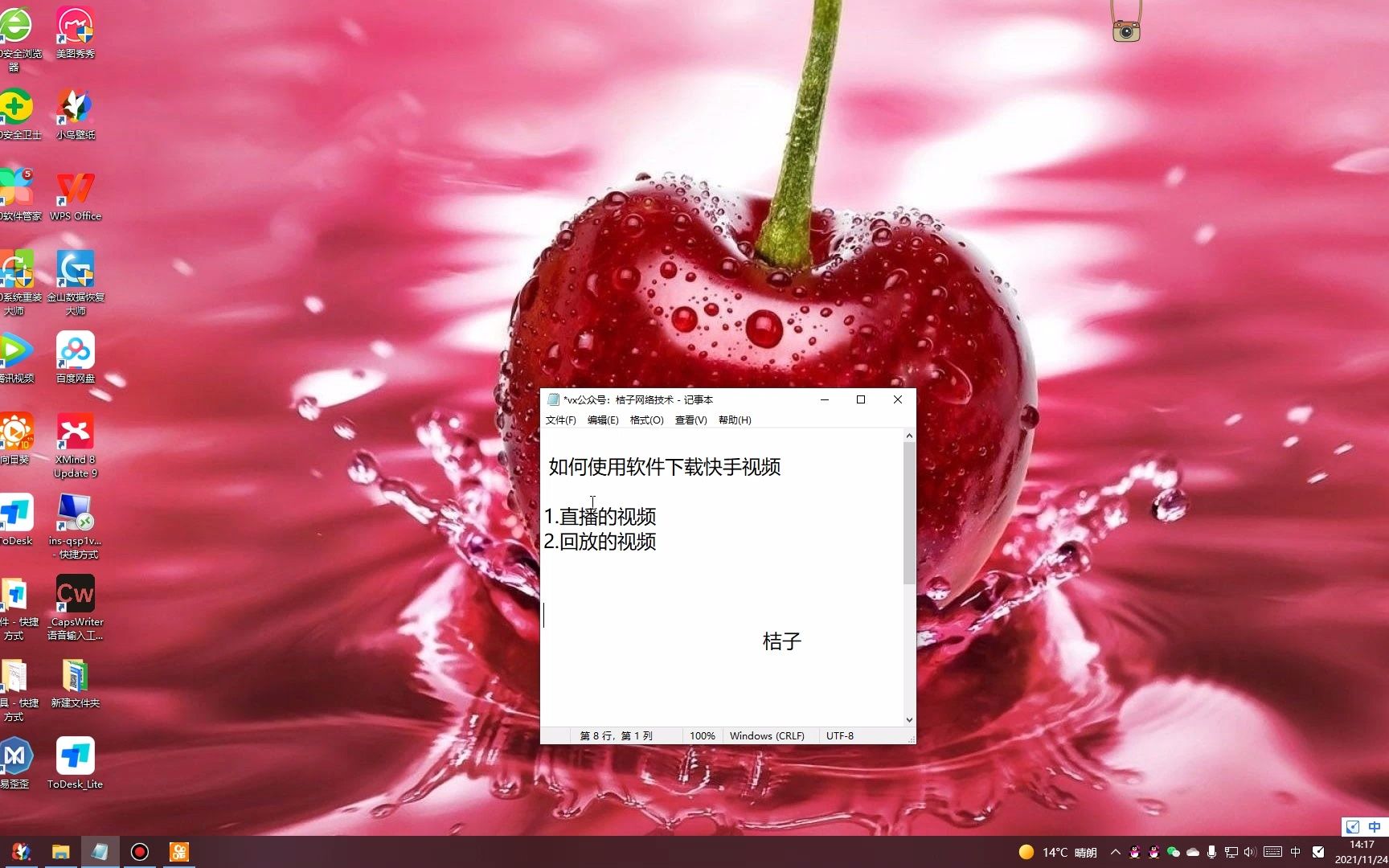Click the taskbar clock showing 14:17

pyautogui.click(x=1361, y=852)
